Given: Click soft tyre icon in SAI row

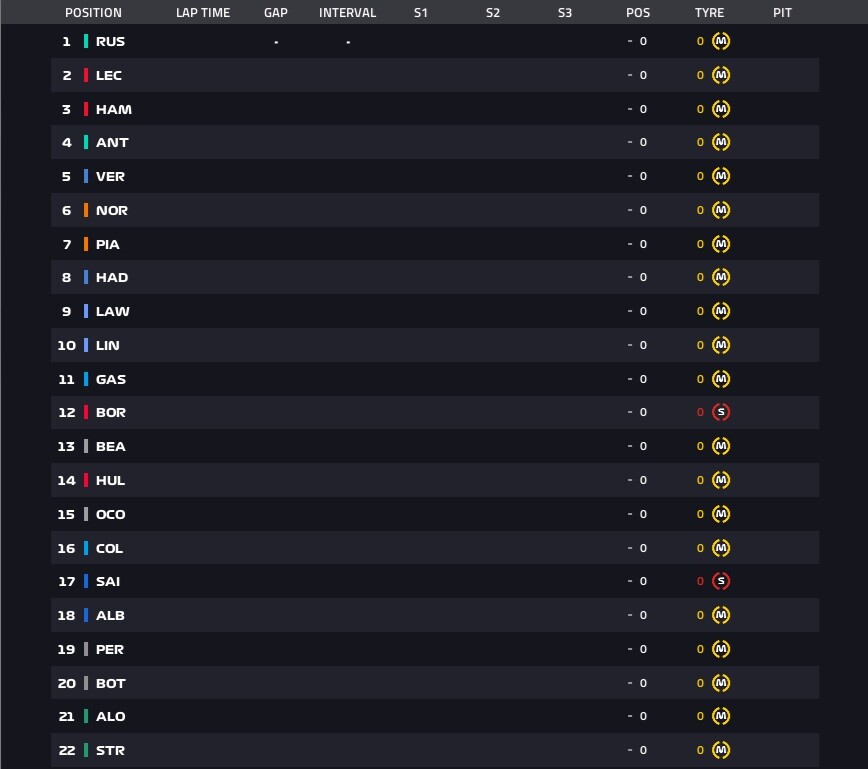Looking at the screenshot, I should pos(721,581).
